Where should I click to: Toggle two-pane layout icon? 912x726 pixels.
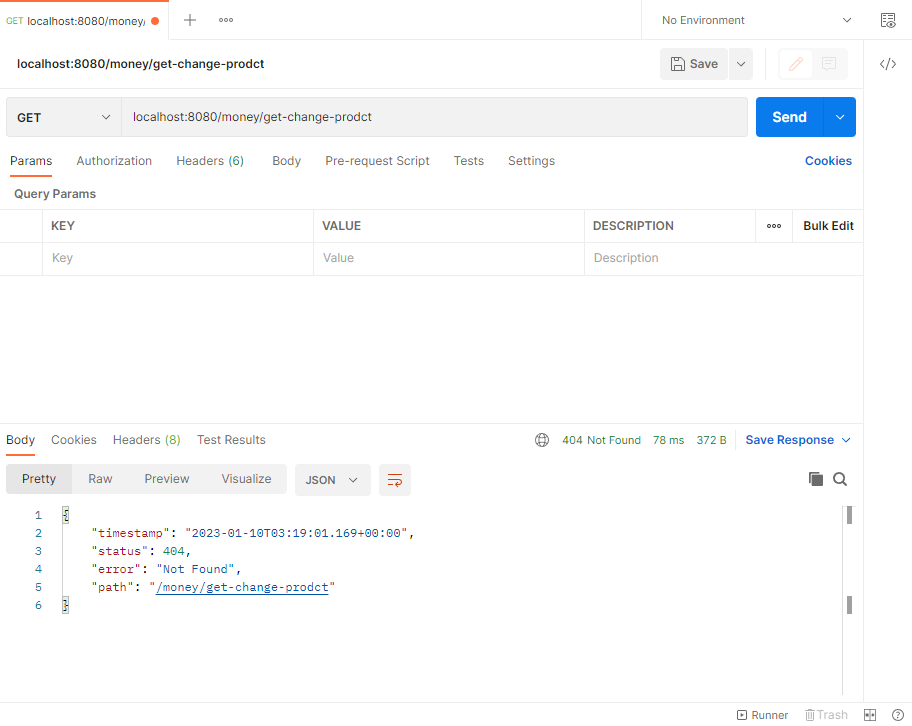[x=870, y=715]
